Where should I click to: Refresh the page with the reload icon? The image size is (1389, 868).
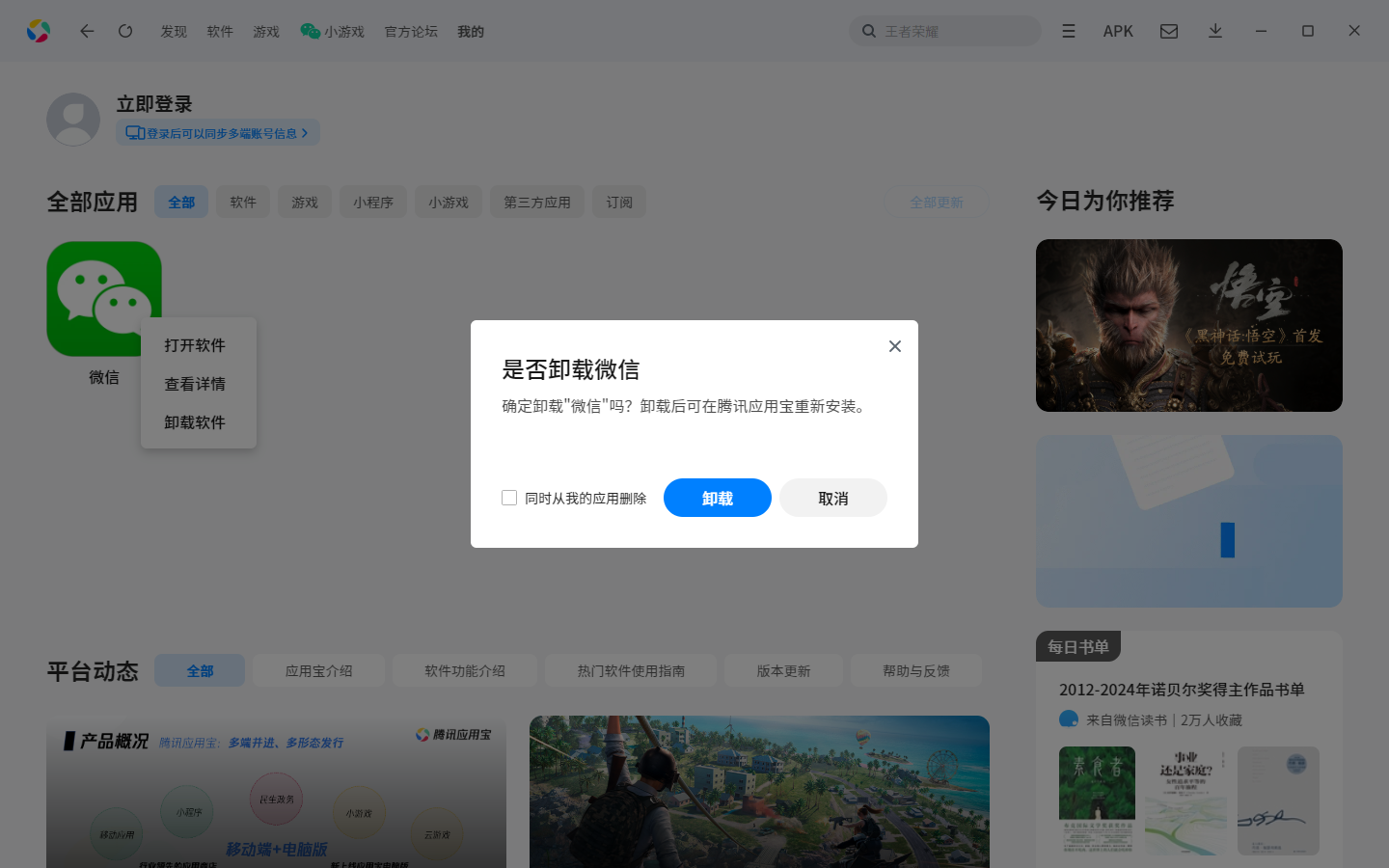pos(125,31)
